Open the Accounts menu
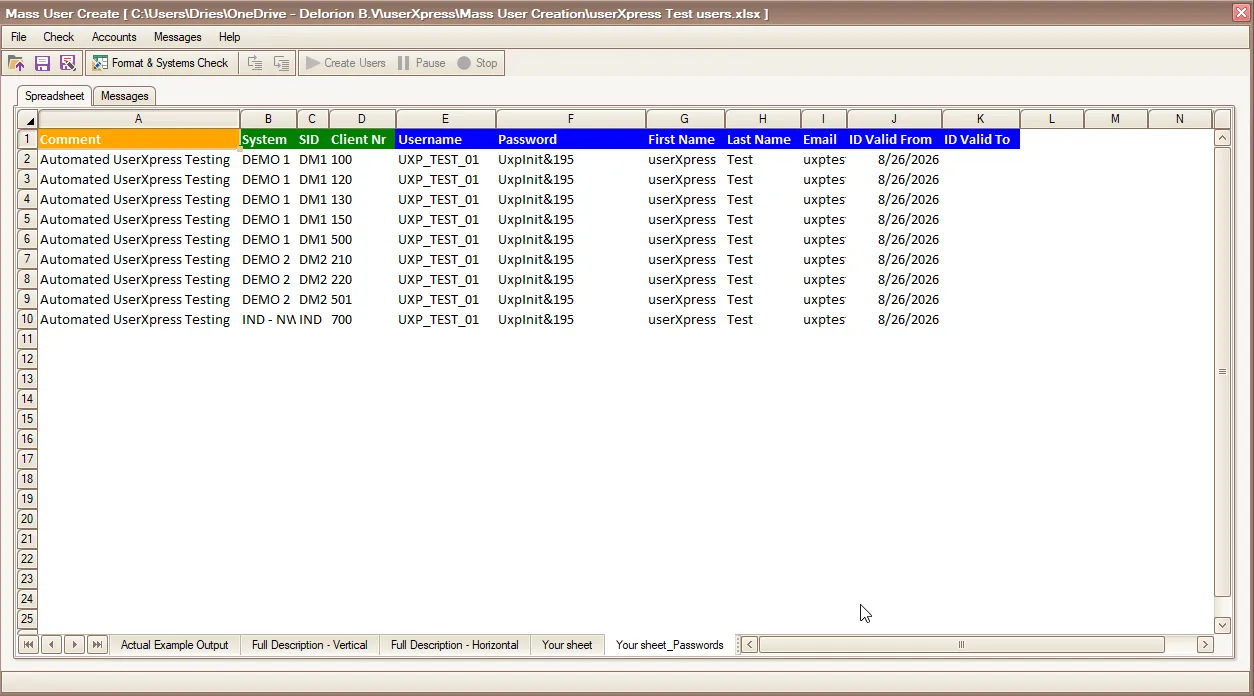Image resolution: width=1254 pixels, height=696 pixels. (114, 37)
